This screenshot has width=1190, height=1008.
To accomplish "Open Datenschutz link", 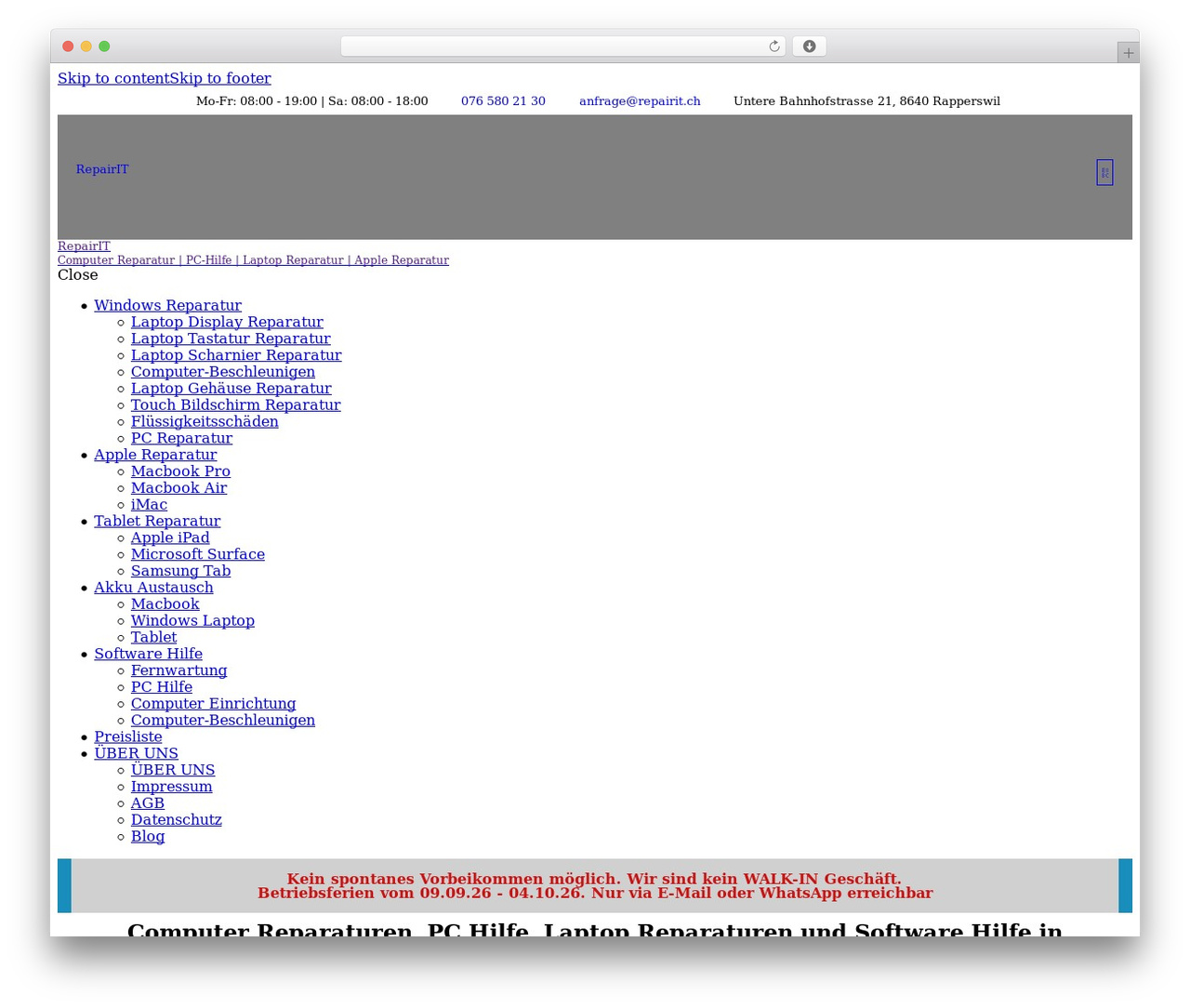I will pos(176,820).
